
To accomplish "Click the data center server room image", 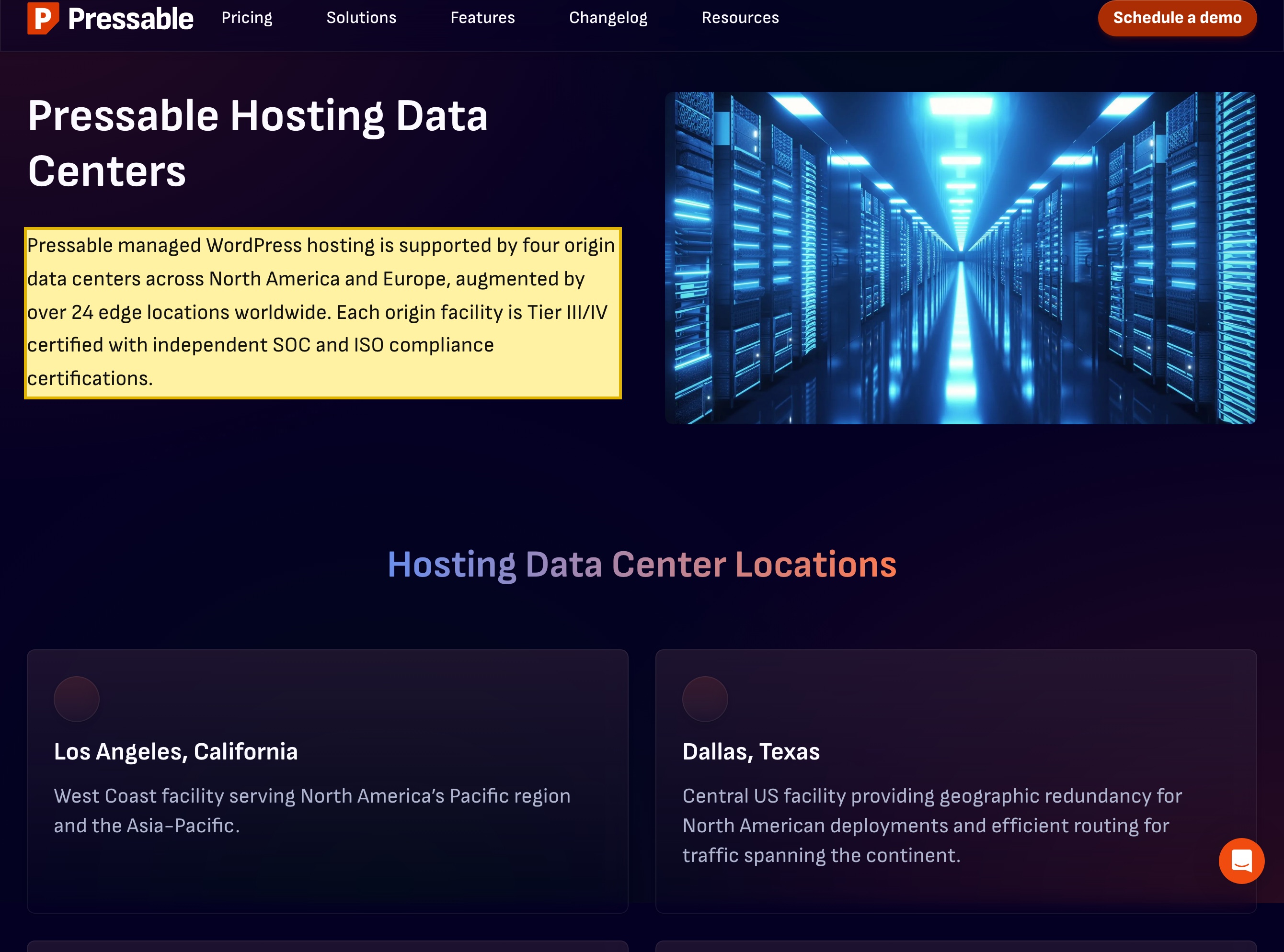I will tap(961, 258).
